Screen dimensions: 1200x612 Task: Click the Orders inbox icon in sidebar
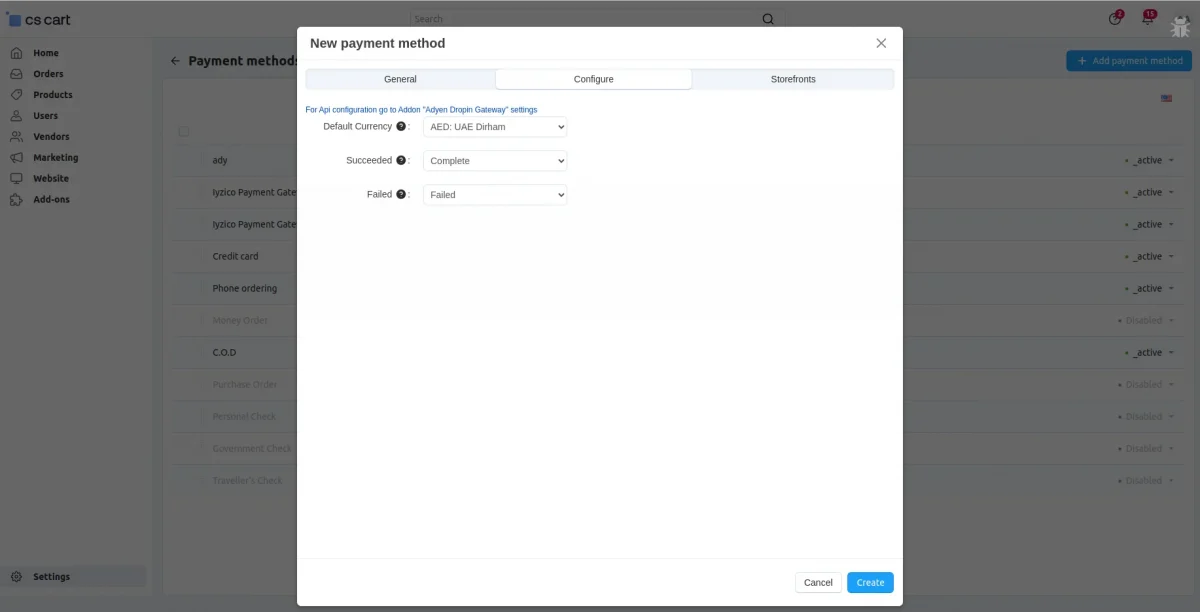[x=16, y=74]
